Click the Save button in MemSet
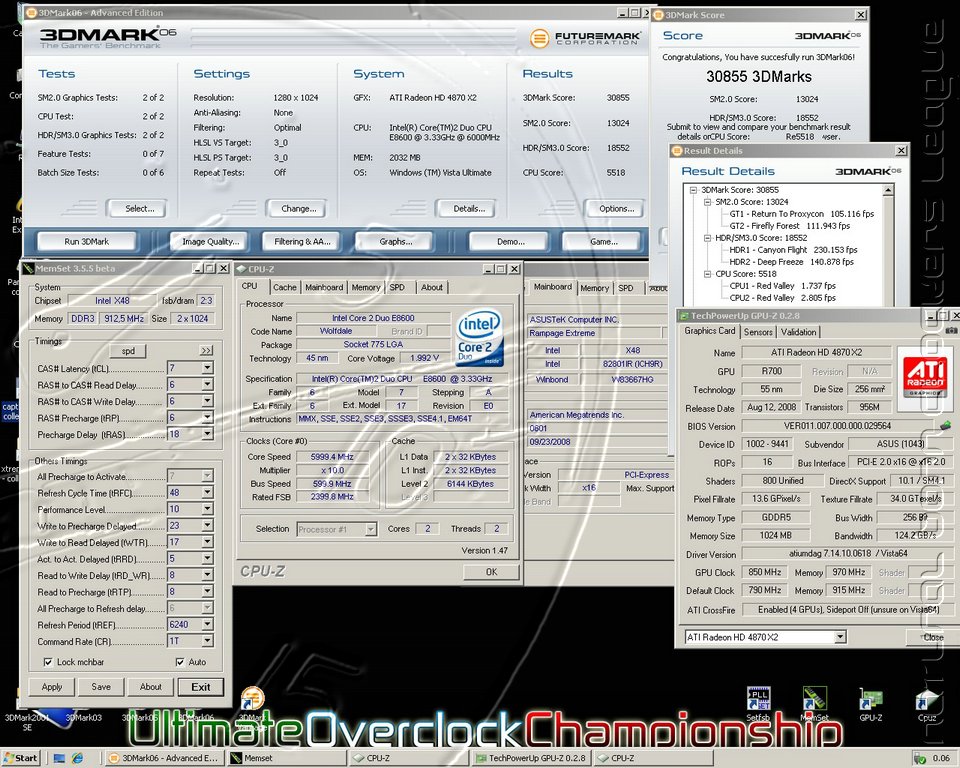Image resolution: width=960 pixels, height=768 pixels. [x=101, y=687]
